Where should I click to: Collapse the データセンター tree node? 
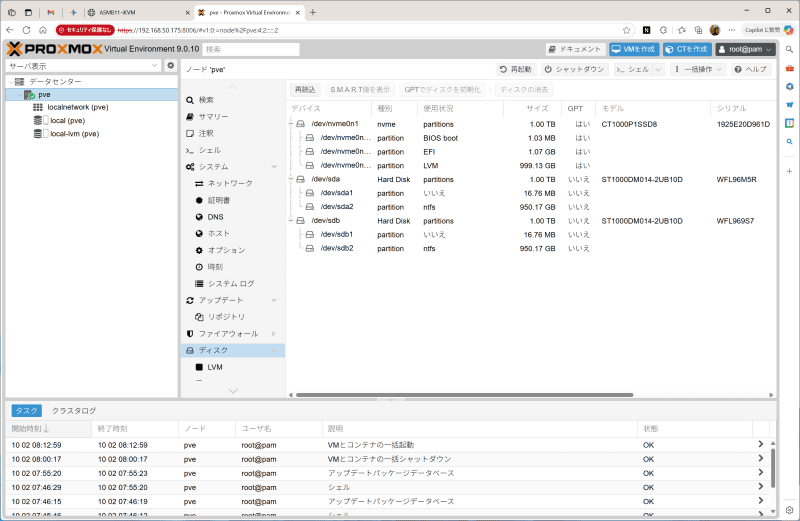tap(11, 82)
